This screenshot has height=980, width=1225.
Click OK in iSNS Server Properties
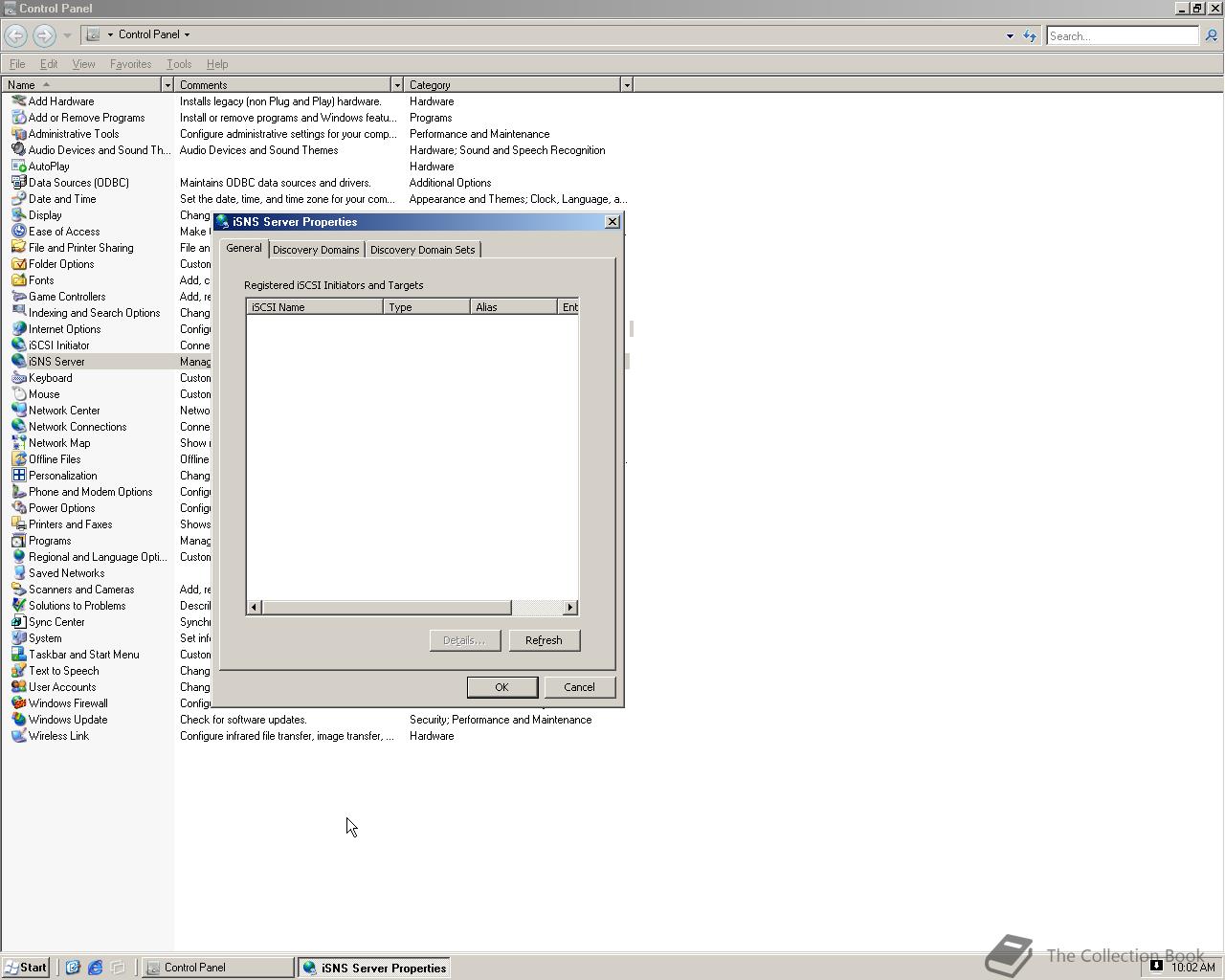click(501, 687)
